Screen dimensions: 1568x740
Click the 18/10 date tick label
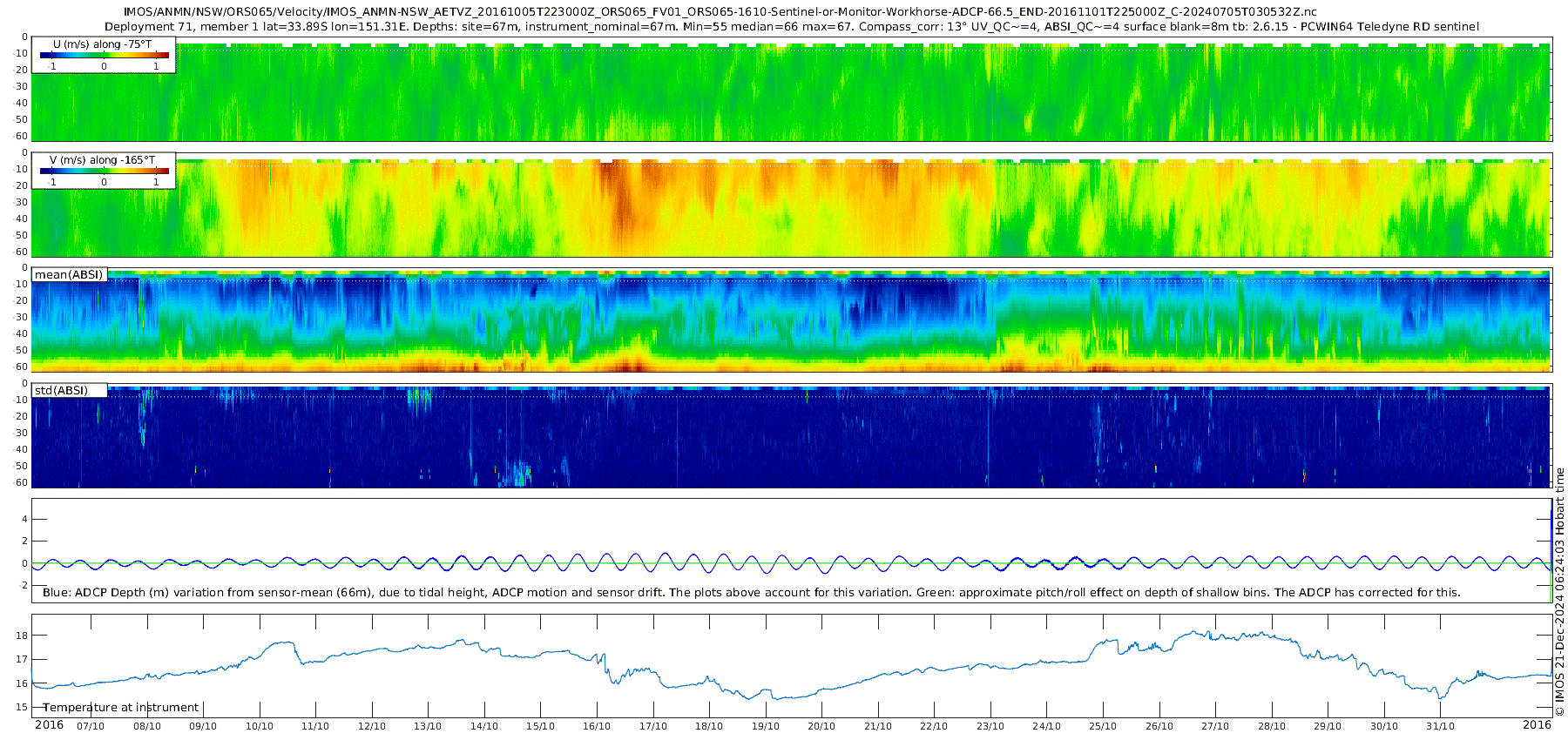click(709, 726)
